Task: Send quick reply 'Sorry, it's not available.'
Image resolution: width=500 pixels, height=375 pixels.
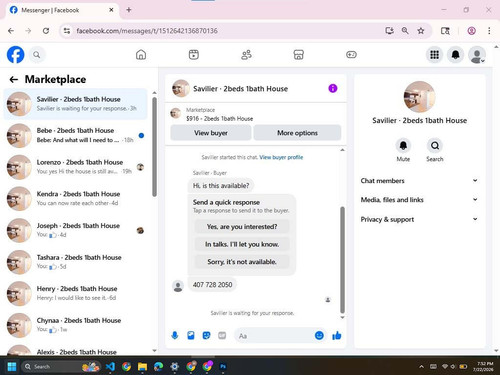Action: click(x=242, y=262)
